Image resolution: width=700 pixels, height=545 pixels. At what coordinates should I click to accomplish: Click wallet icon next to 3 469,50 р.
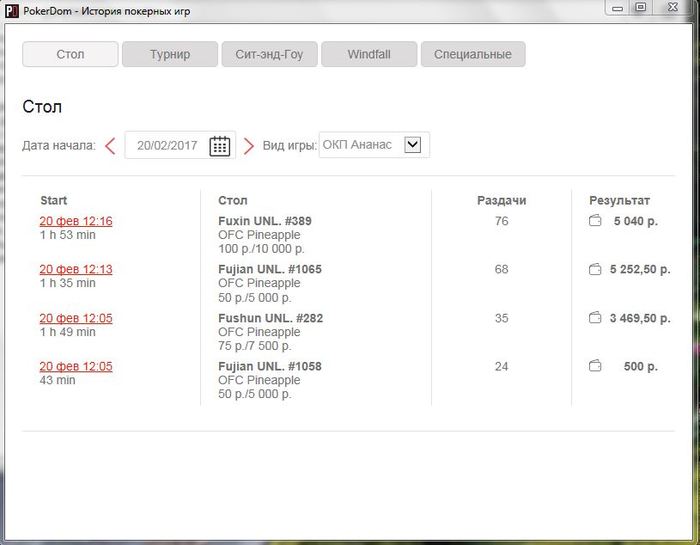coord(595,317)
